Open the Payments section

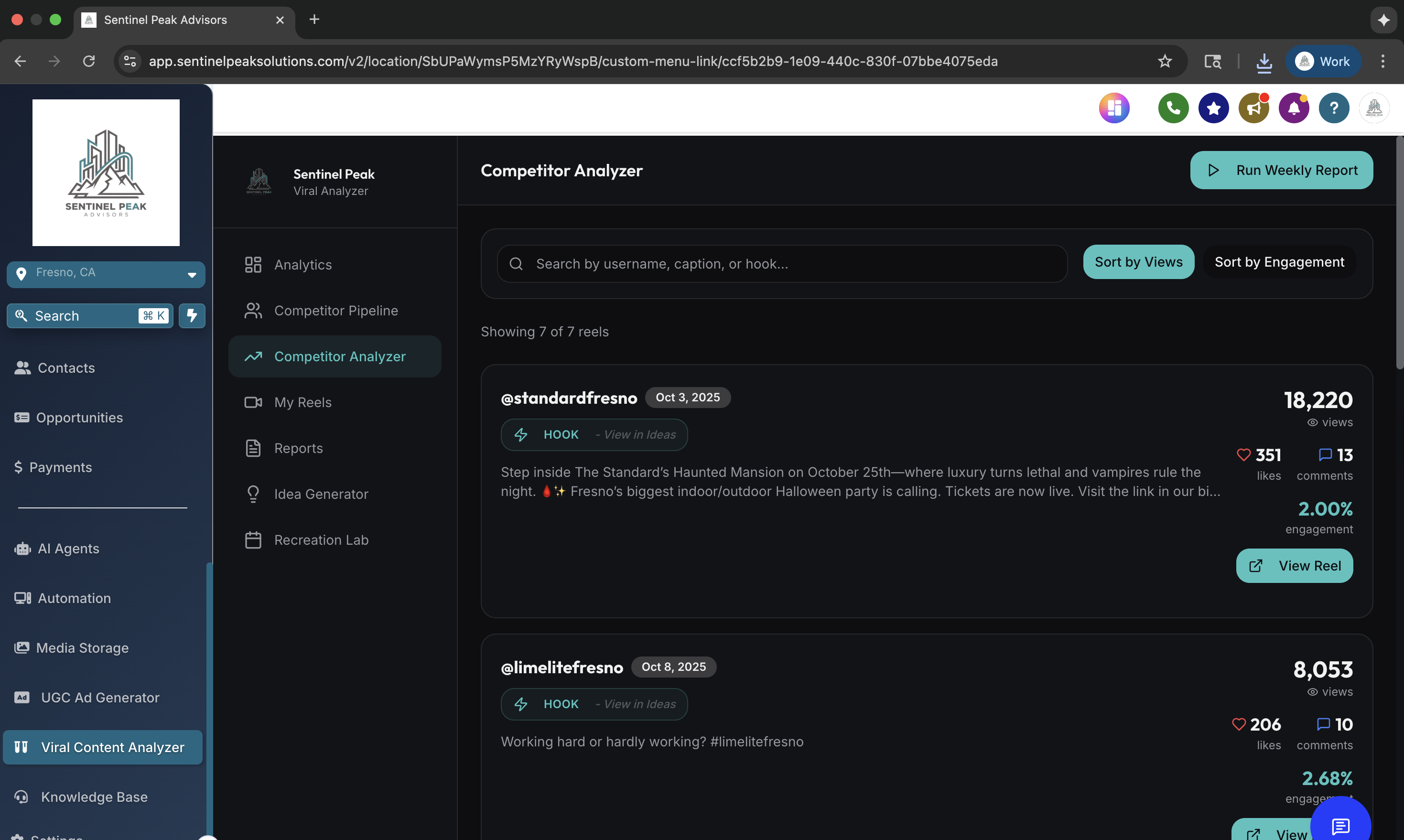click(x=62, y=467)
